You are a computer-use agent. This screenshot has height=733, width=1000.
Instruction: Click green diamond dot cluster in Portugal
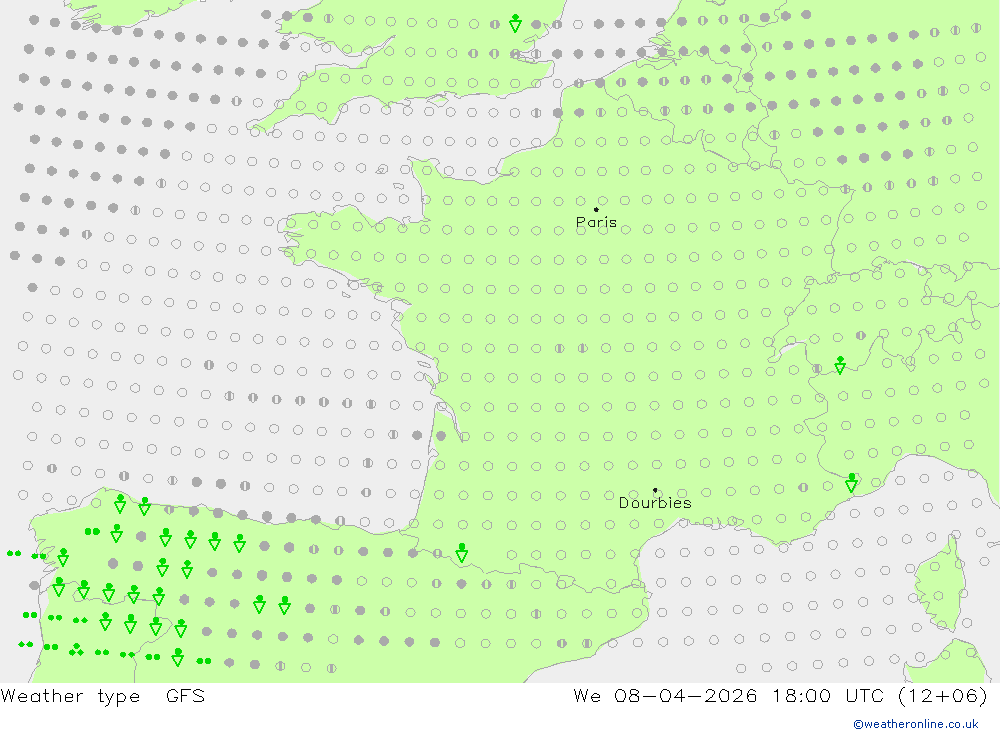tap(77, 650)
